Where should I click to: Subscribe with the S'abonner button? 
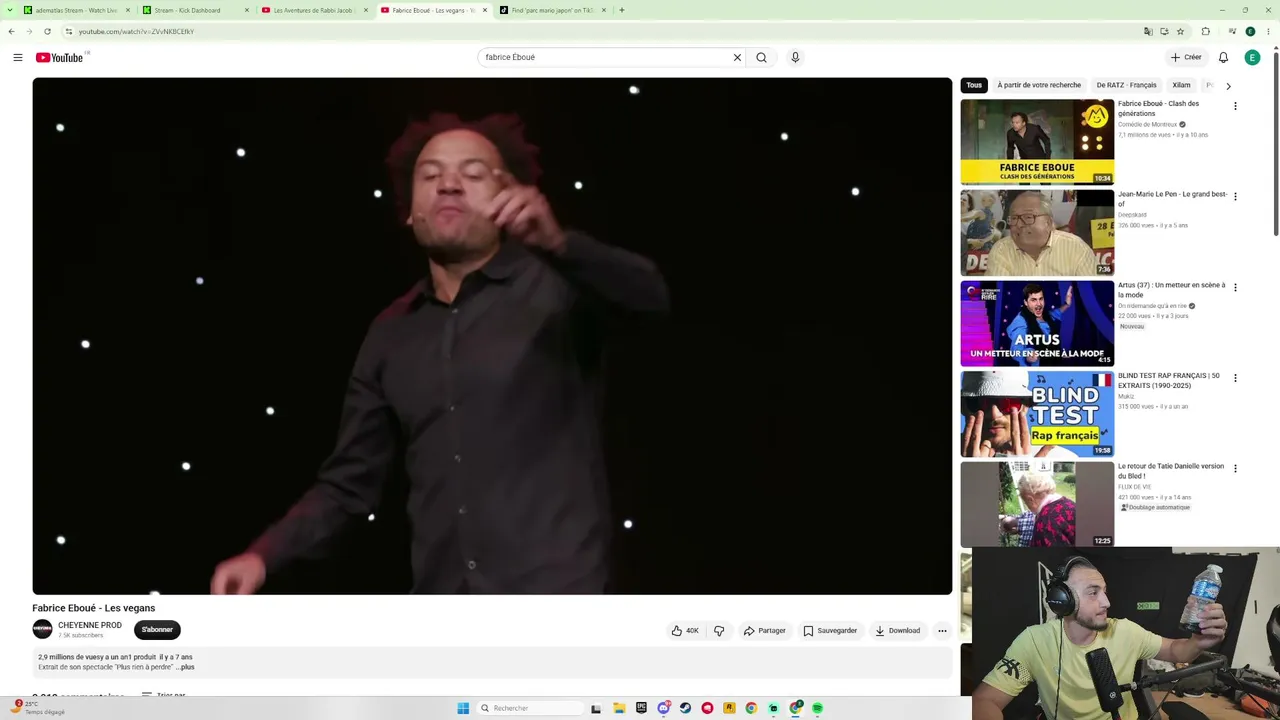(157, 630)
